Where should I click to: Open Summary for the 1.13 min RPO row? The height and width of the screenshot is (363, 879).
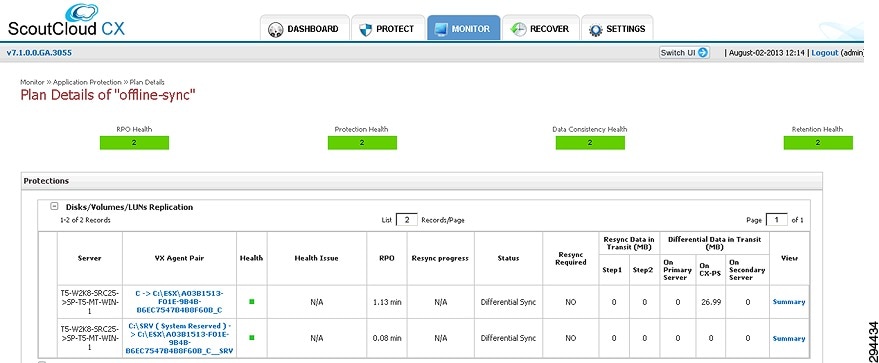tap(789, 301)
